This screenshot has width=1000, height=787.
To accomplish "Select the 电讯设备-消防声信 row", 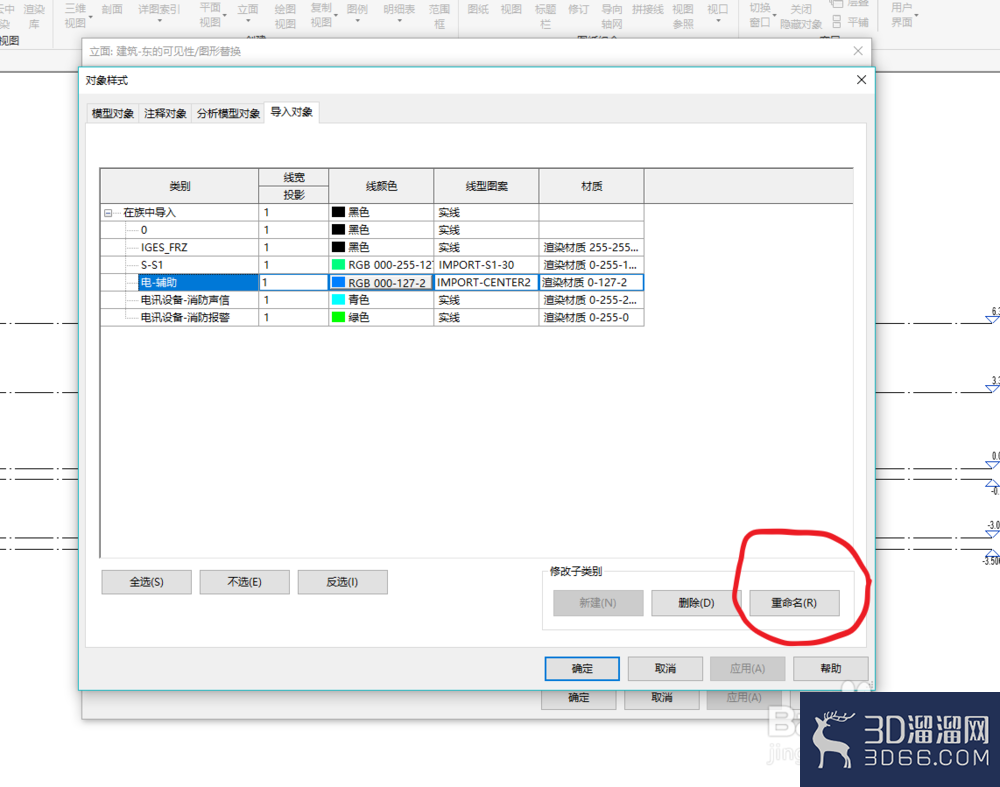I will (x=185, y=300).
